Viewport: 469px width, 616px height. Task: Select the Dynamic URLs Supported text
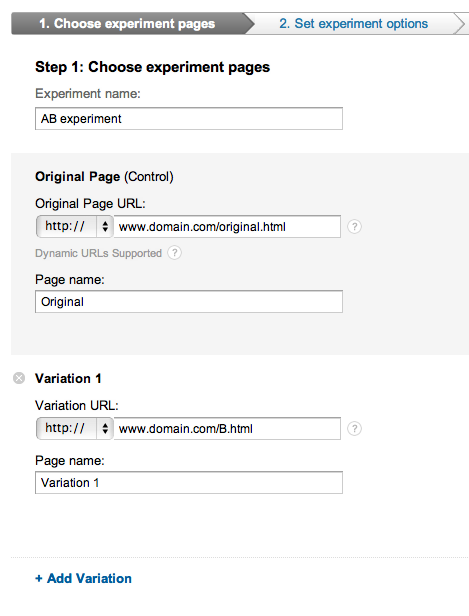click(98, 253)
